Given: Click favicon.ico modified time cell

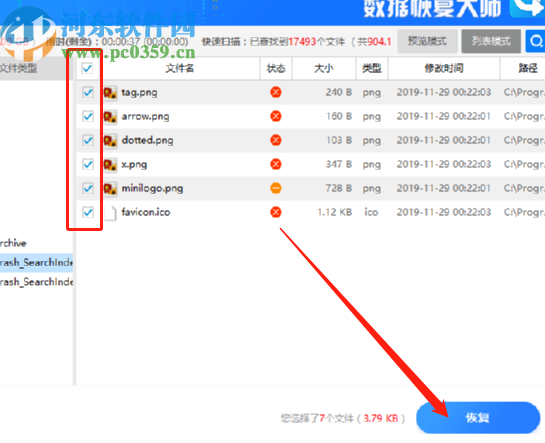Looking at the screenshot, I should pyautogui.click(x=444, y=212).
